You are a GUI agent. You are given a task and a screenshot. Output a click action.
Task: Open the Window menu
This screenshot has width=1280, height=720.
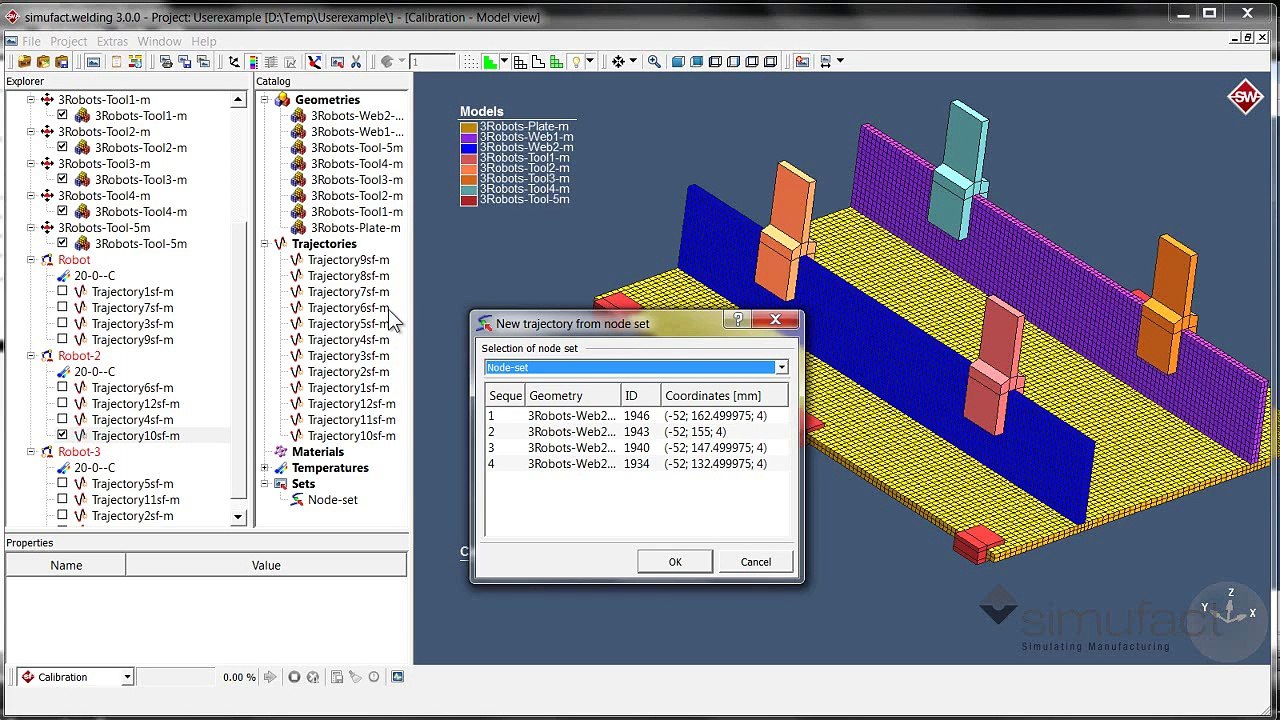(x=159, y=41)
